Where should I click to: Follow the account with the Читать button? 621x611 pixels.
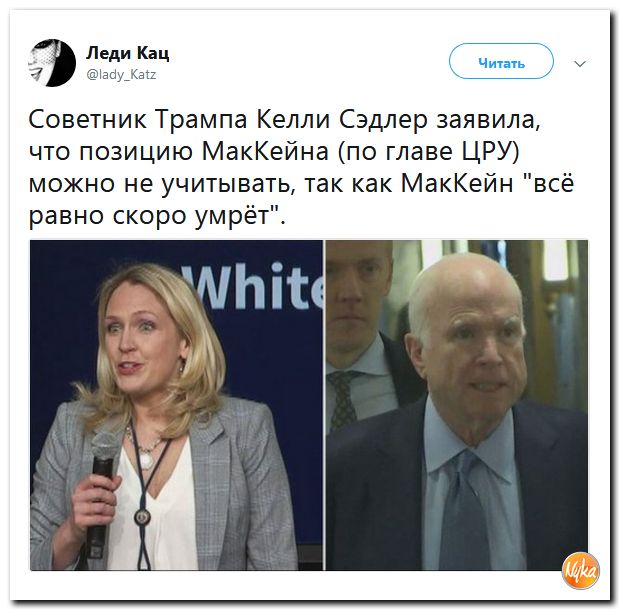pos(501,61)
